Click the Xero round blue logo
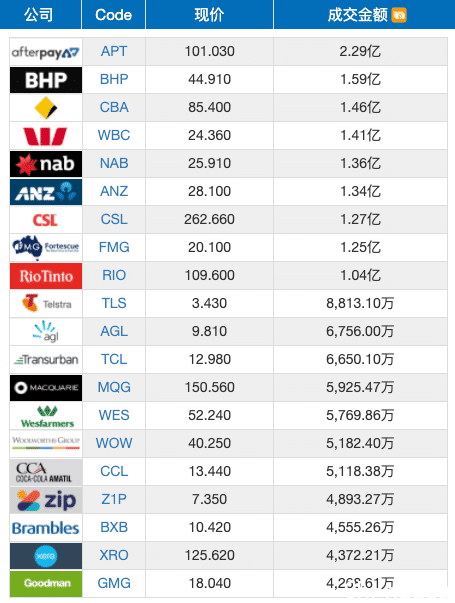The height and width of the screenshot is (603, 455). 46,556
